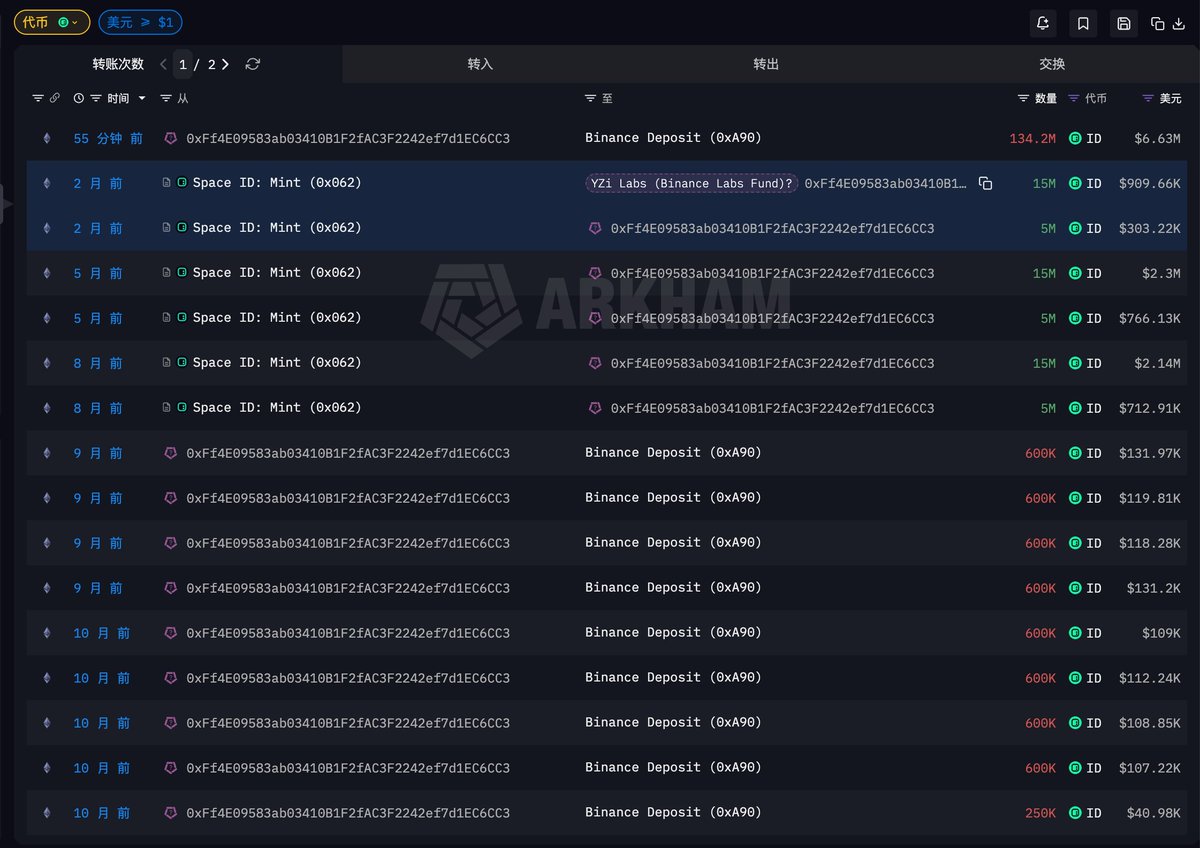Open the sender address on the $118.28K row
Viewport: 1200px width, 848px height.
point(348,543)
